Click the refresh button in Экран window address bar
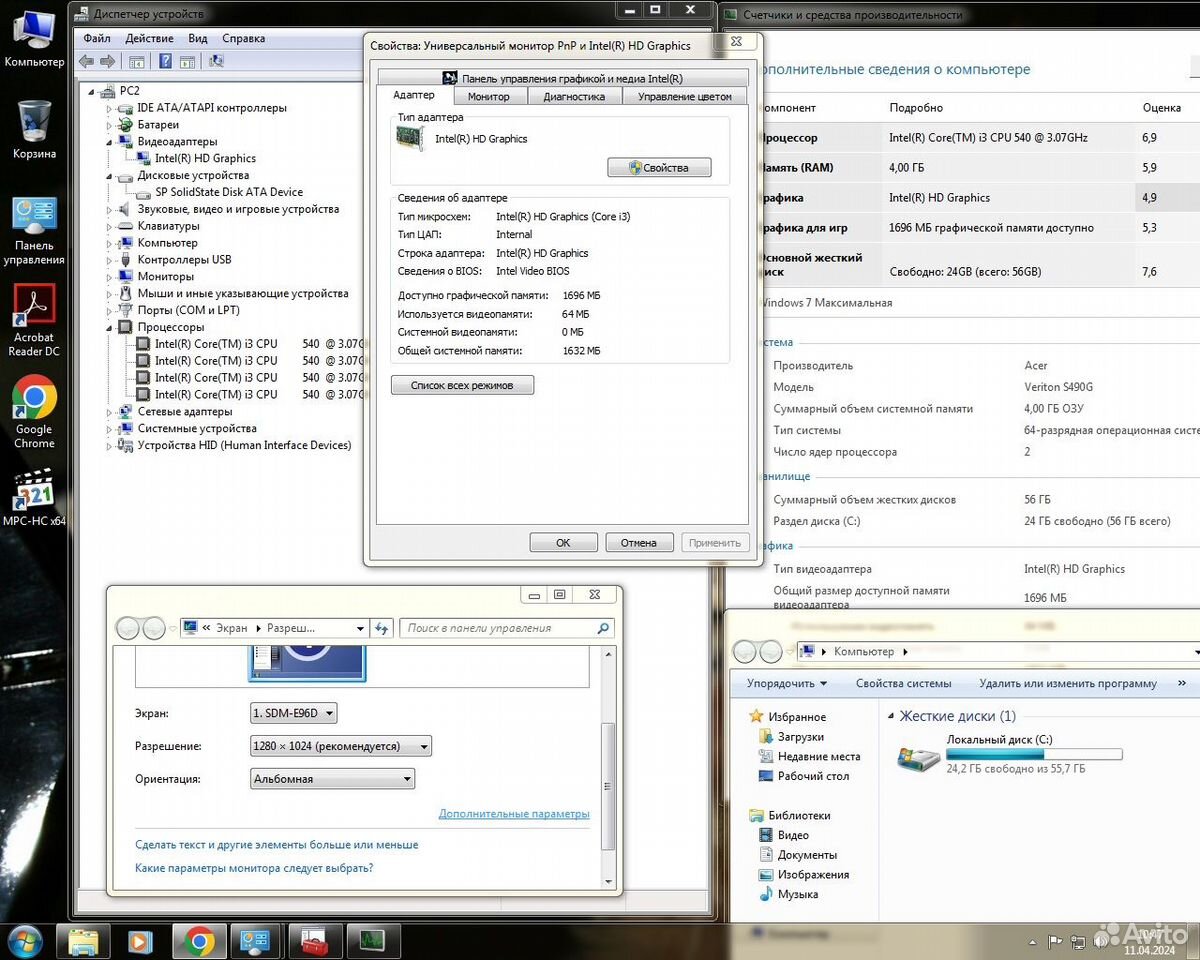This screenshot has height=960, width=1200. (x=381, y=628)
